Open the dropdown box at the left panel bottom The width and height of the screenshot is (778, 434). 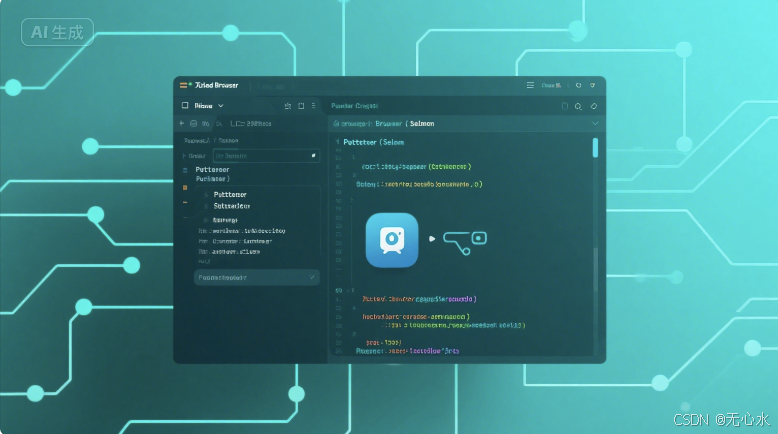[257, 278]
